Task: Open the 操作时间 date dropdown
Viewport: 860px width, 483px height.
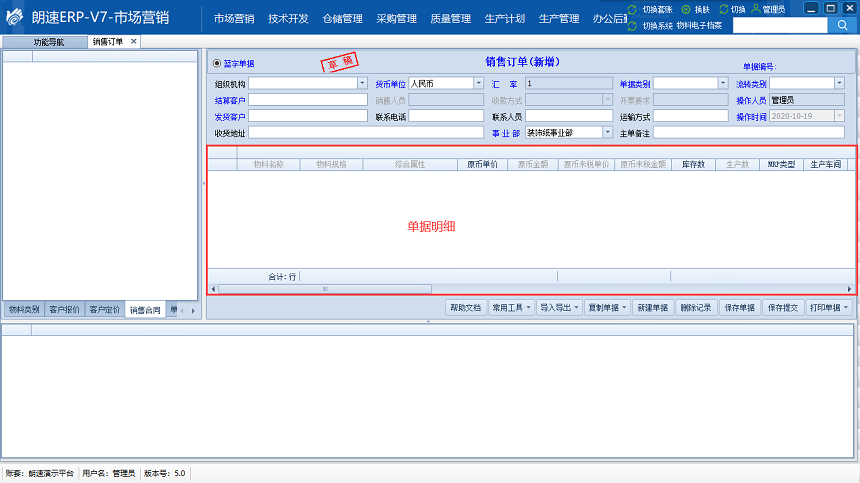Action: click(x=839, y=116)
